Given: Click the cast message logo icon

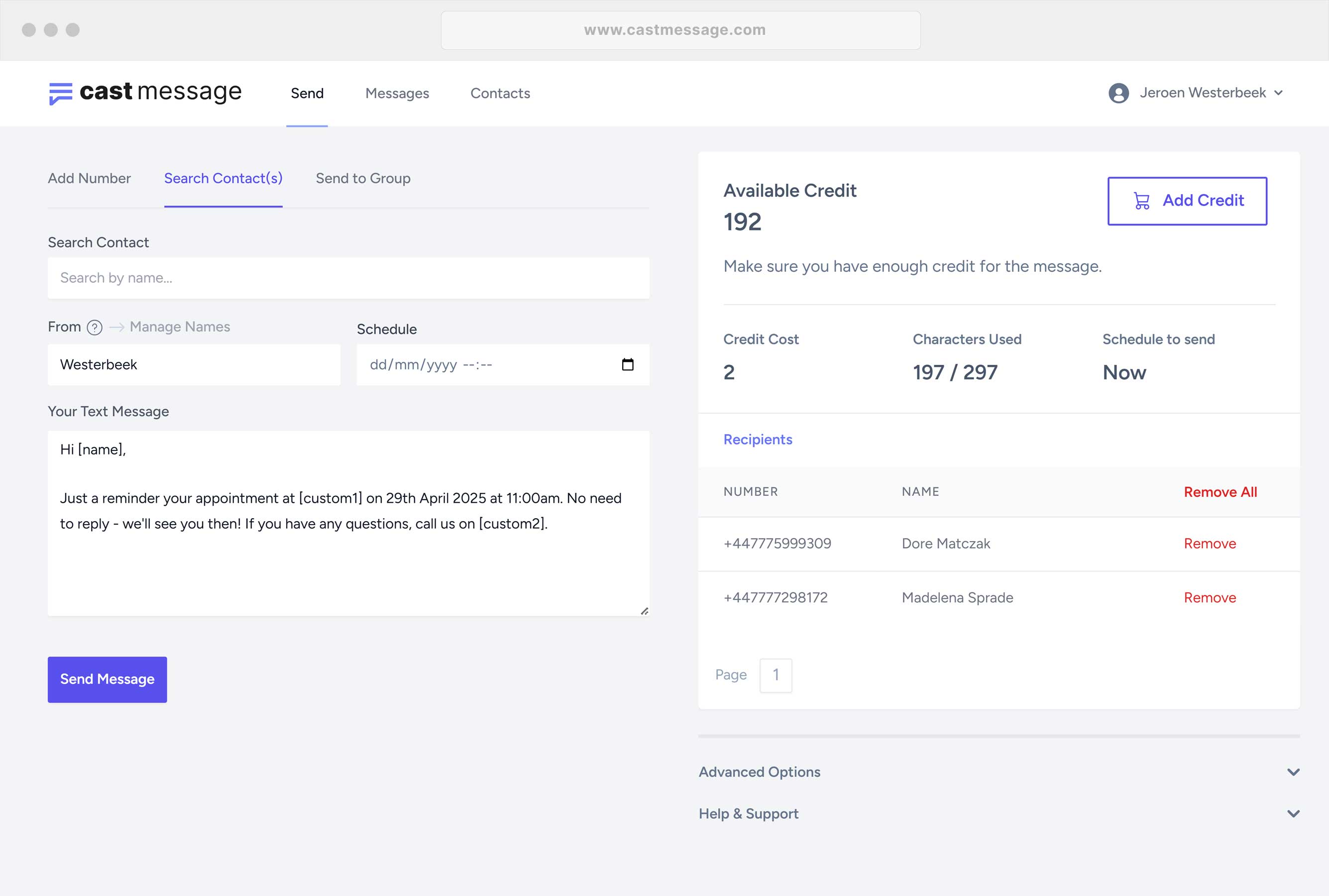Looking at the screenshot, I should click(x=61, y=93).
